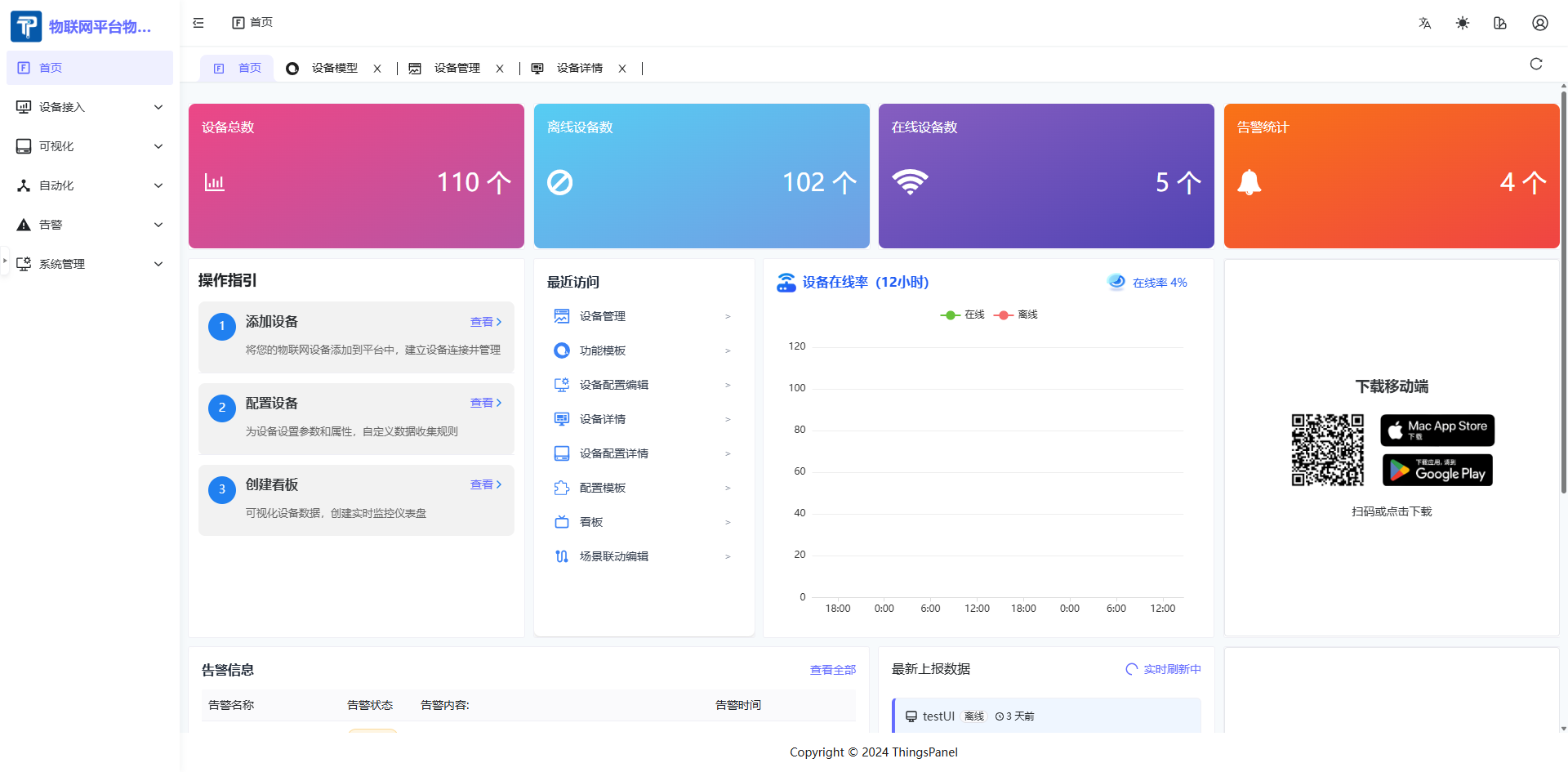Open the user profile avatar icon

click(1539, 23)
